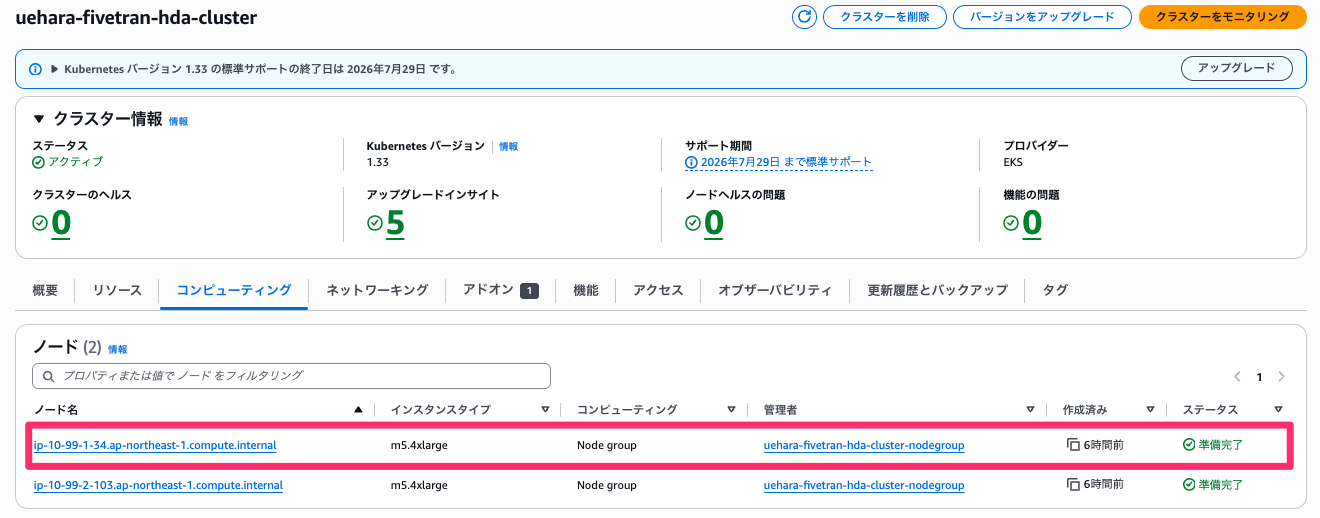Click the search magnifier in node filter
The height and width of the screenshot is (518, 1320).
(47, 376)
